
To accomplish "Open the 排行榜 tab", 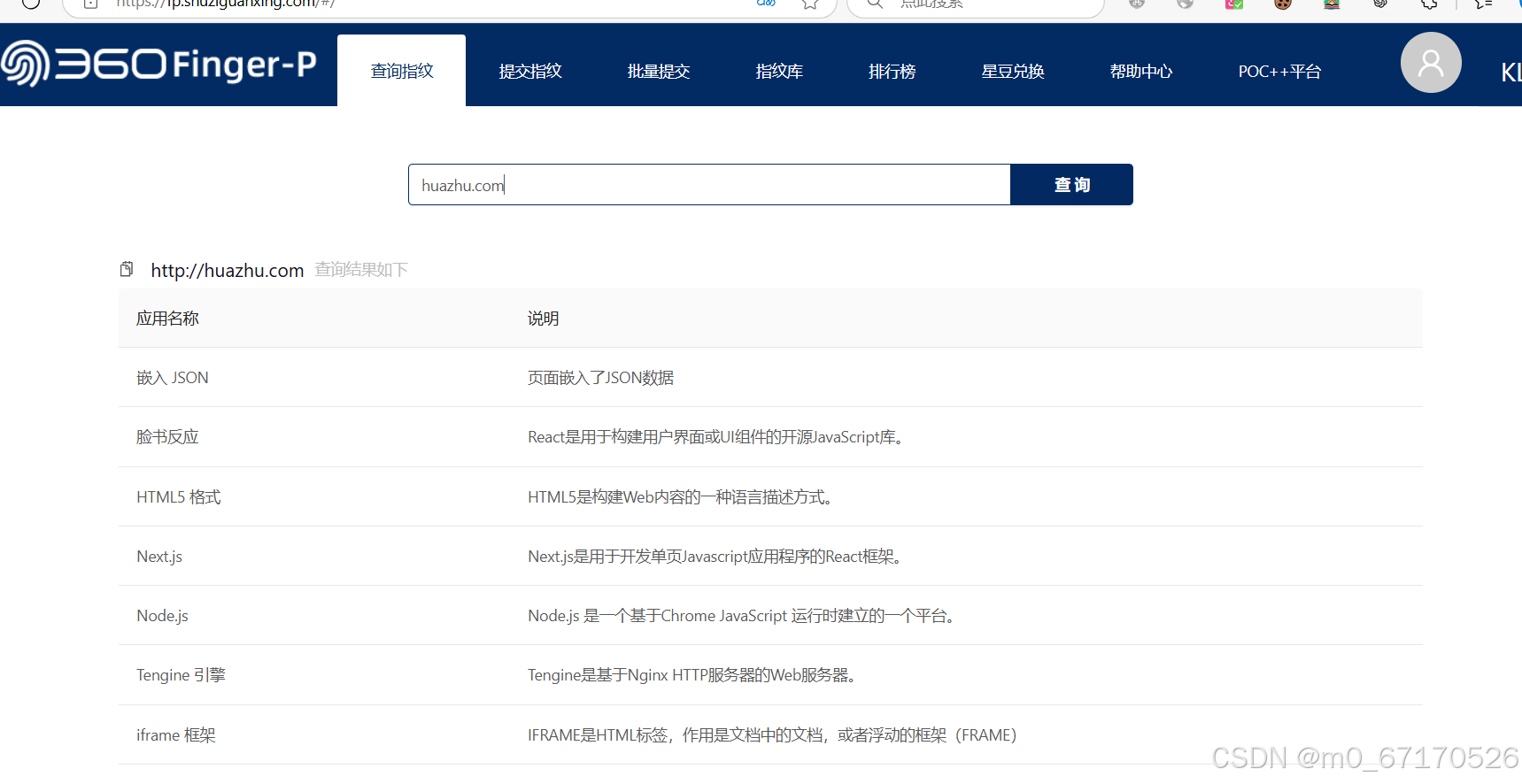I will click(x=892, y=71).
